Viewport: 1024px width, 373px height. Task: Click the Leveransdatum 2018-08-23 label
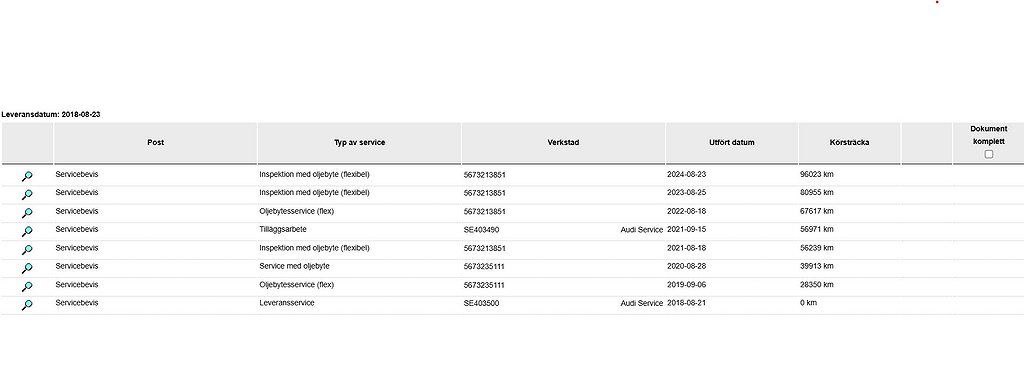51,114
